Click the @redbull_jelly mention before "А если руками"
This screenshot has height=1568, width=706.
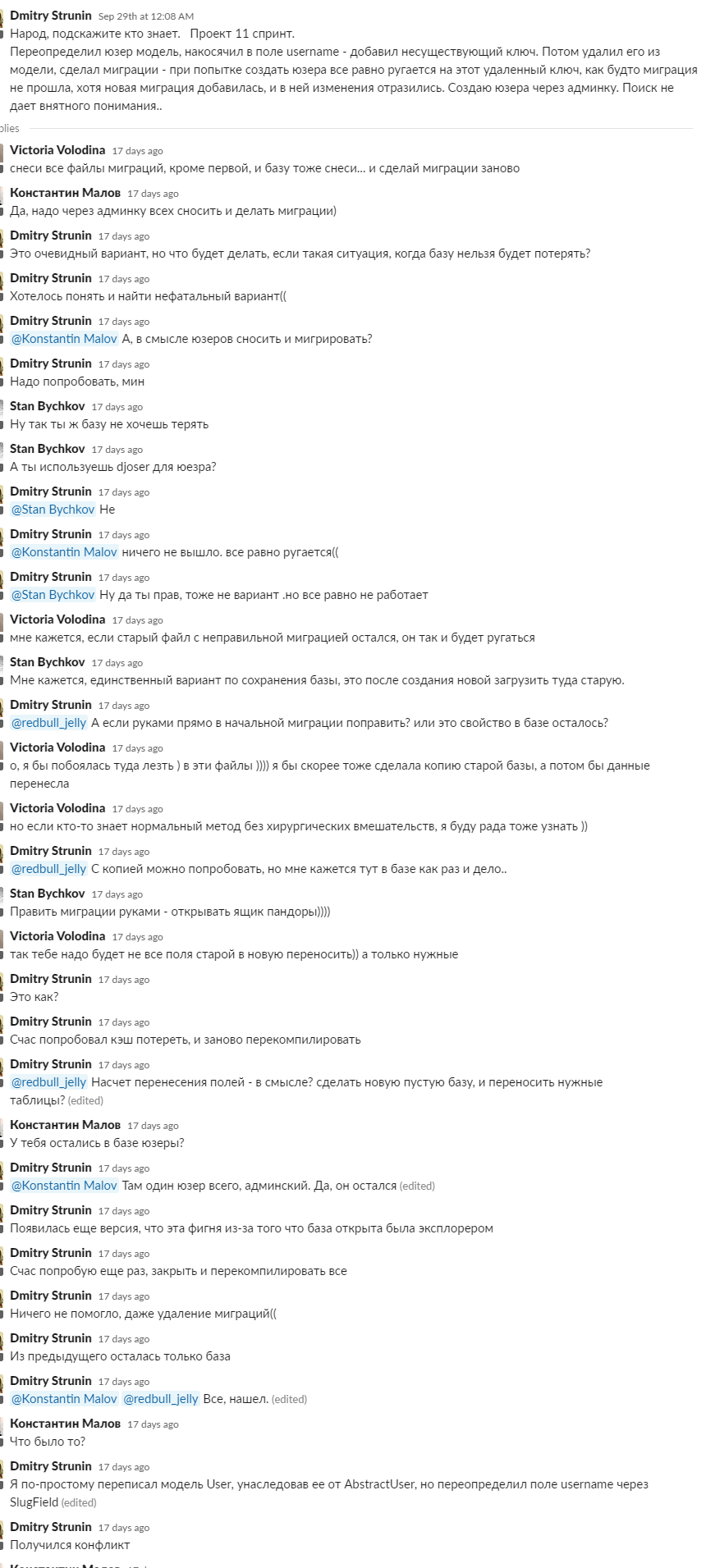coord(48,723)
